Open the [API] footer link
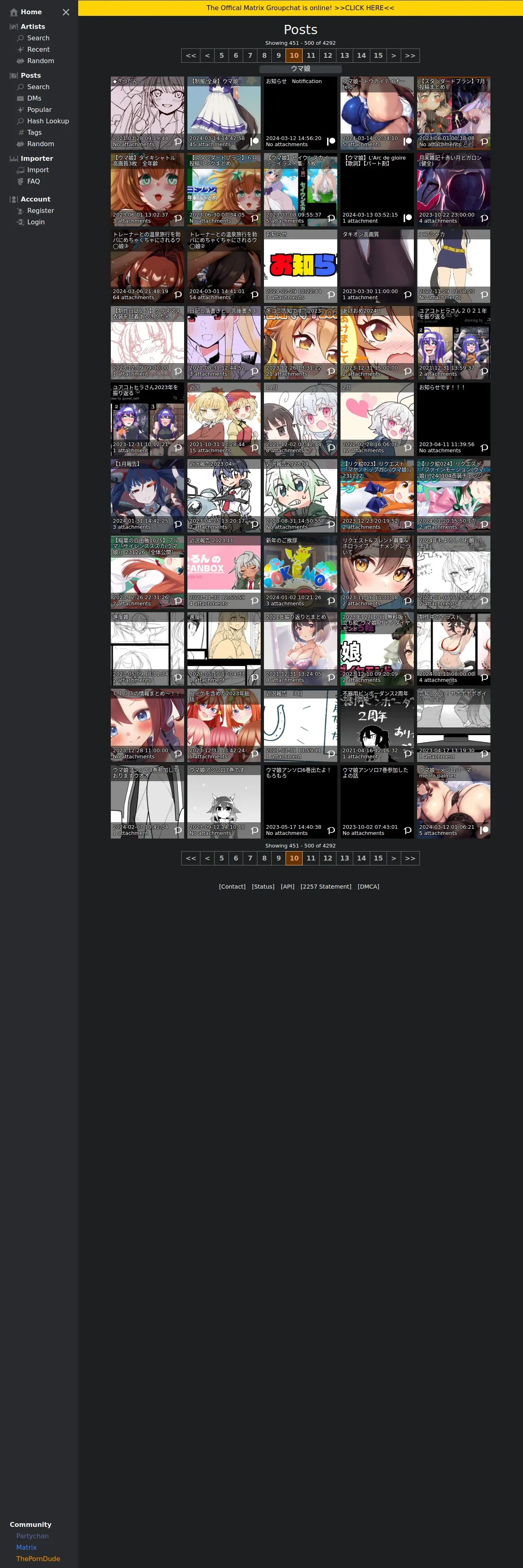This screenshot has height=1568, width=523. [x=288, y=887]
